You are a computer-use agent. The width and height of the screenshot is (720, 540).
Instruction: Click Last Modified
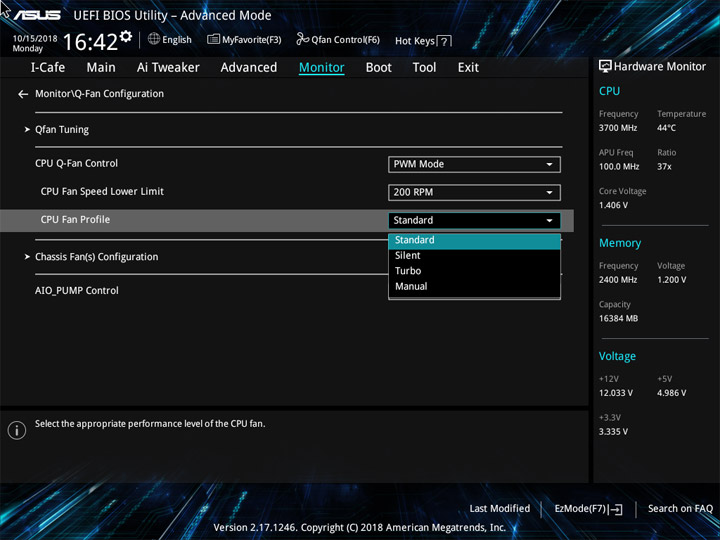(500, 509)
